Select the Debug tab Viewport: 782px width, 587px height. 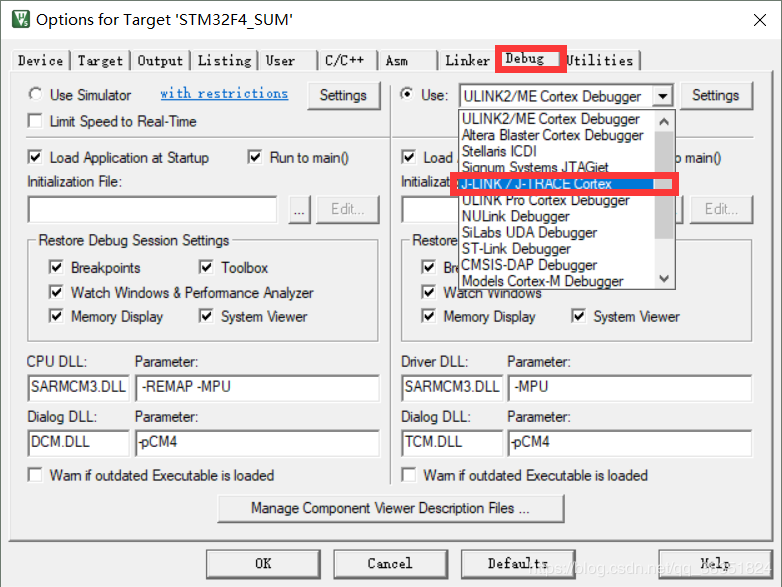click(x=531, y=59)
